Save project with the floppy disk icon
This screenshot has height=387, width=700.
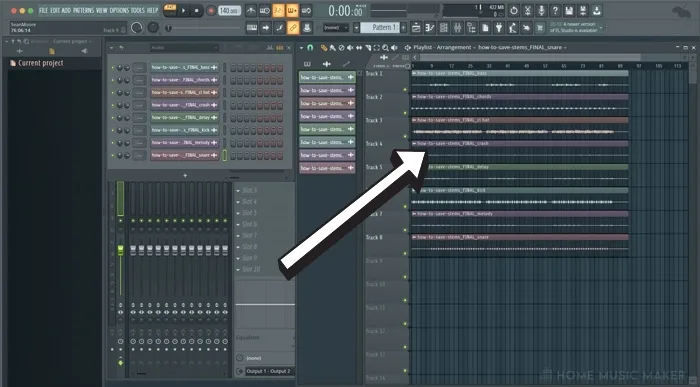tap(569, 11)
